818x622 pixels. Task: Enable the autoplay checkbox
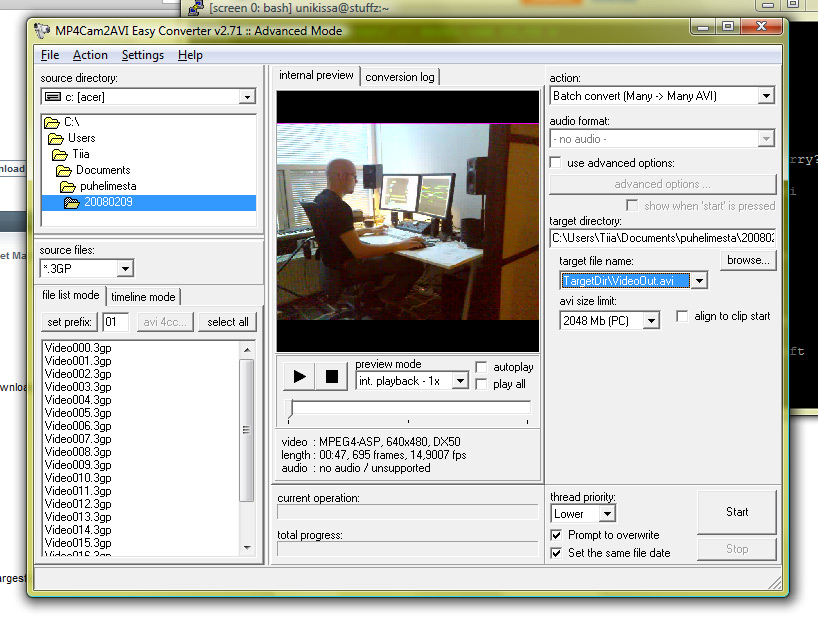coord(482,367)
